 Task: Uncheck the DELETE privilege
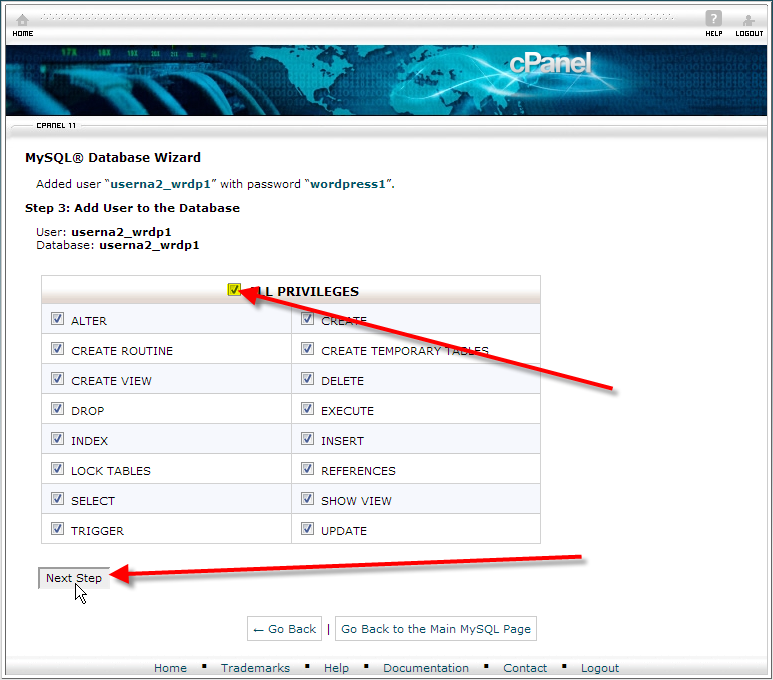click(308, 379)
